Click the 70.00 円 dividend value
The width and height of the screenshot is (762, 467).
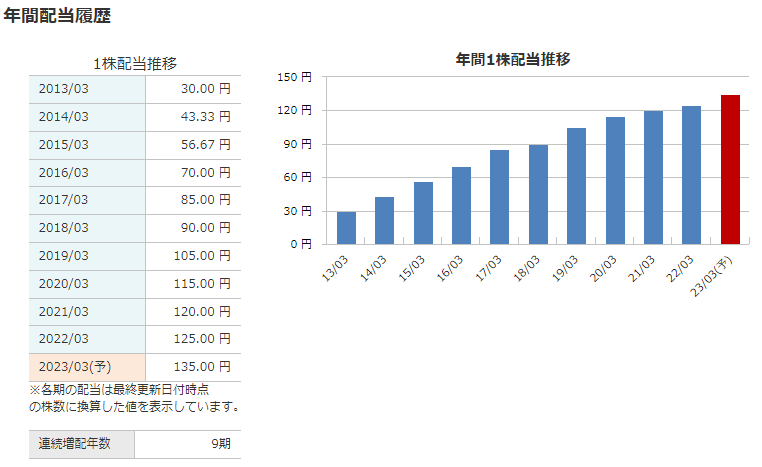click(206, 173)
